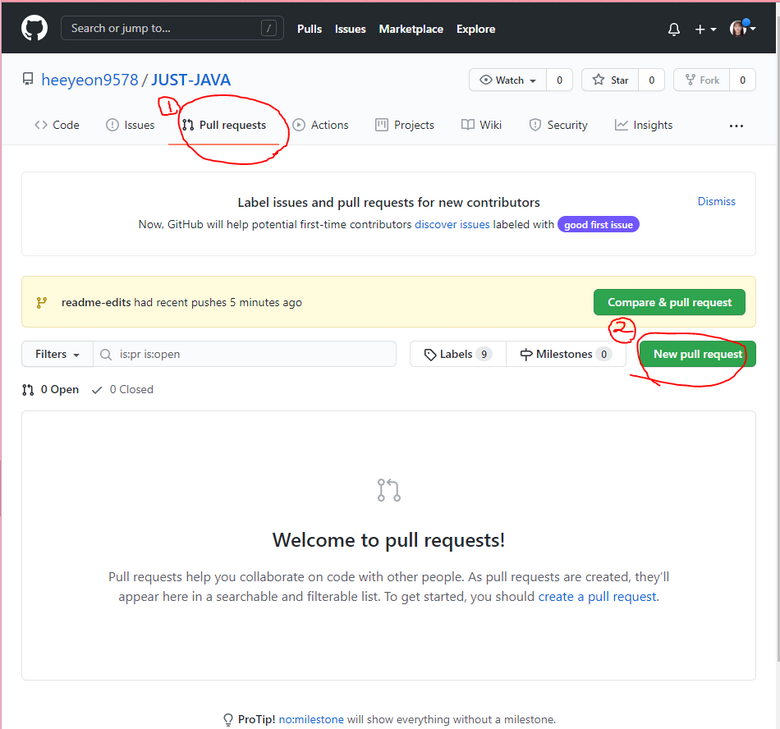Open Marketplace from the top navigation

411,29
